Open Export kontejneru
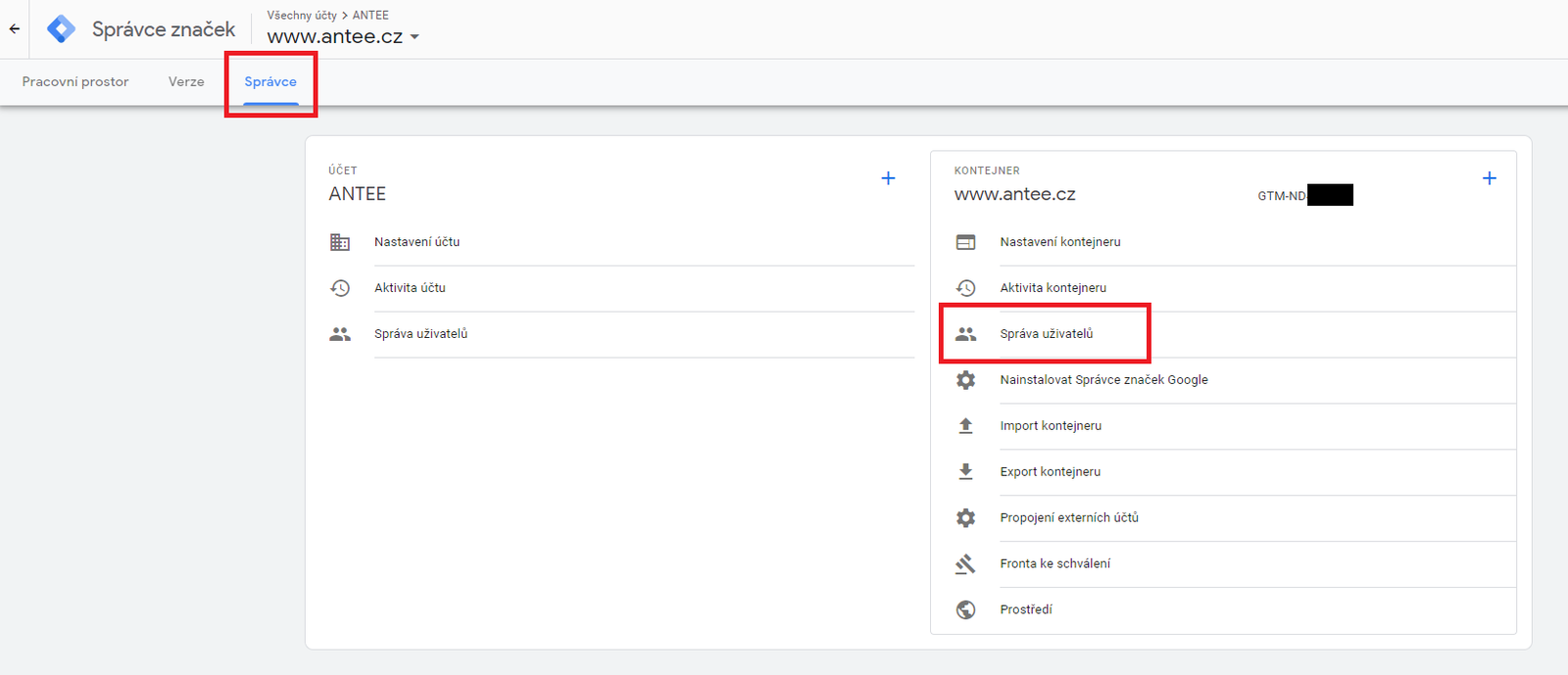This screenshot has height=675, width=1568. [1051, 472]
